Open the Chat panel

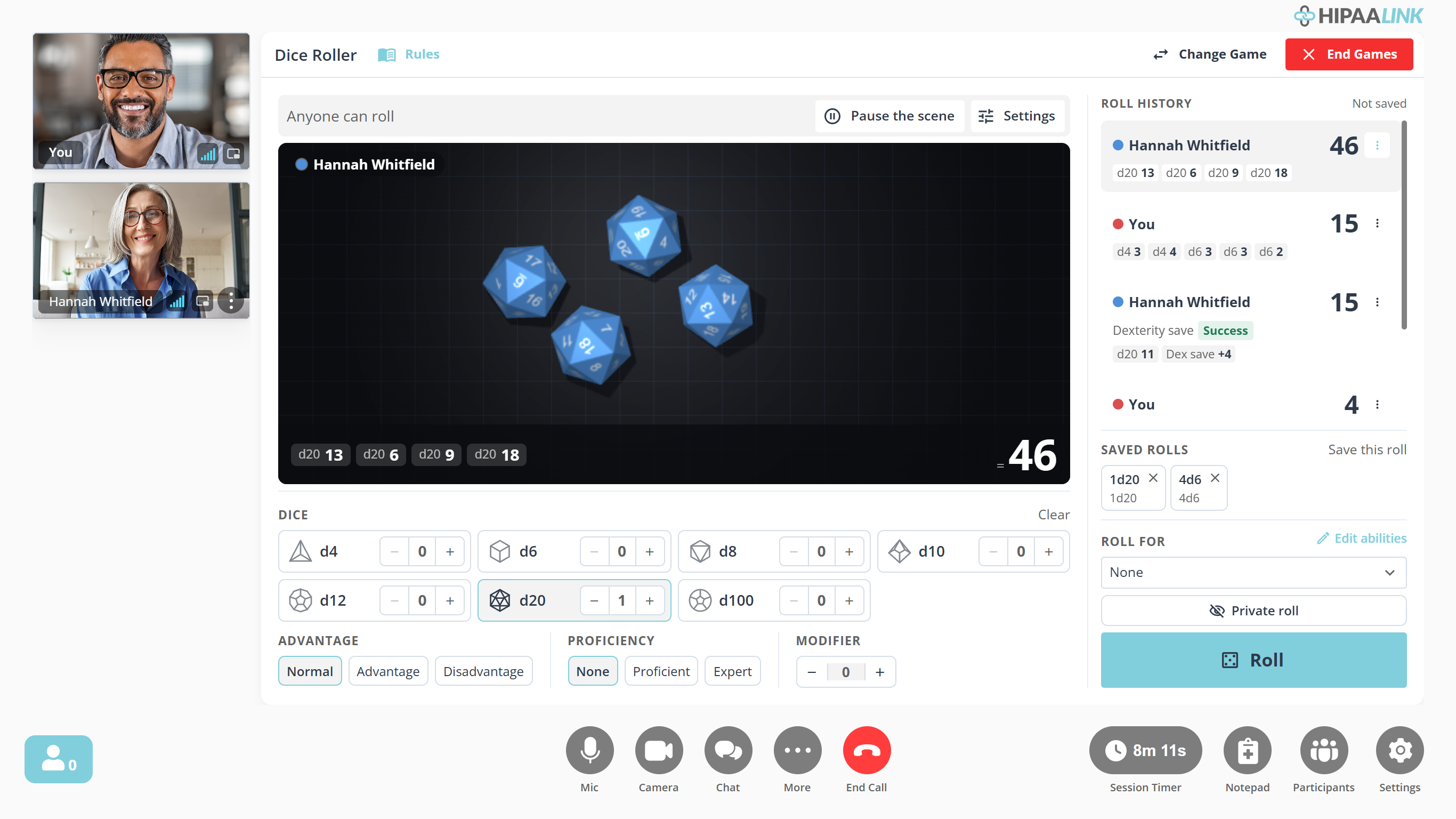click(728, 750)
